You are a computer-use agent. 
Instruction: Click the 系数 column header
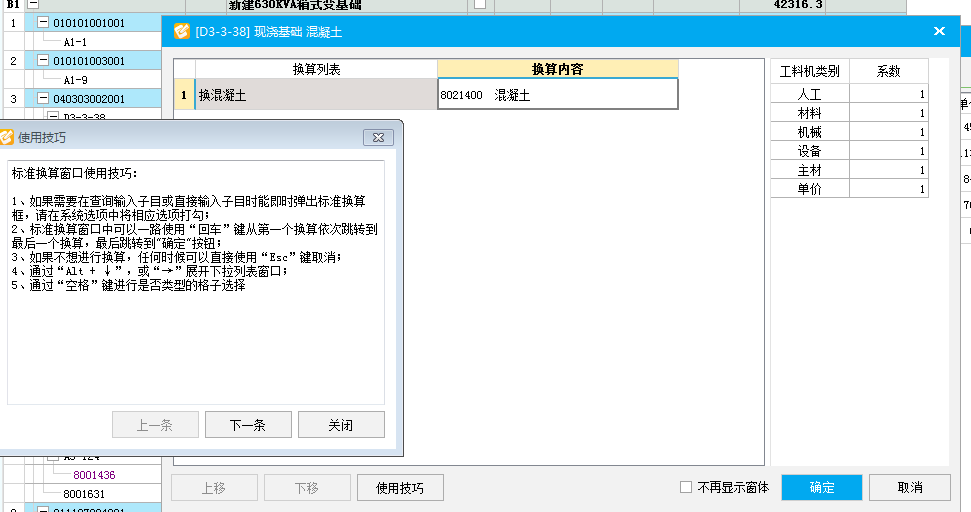(889, 71)
